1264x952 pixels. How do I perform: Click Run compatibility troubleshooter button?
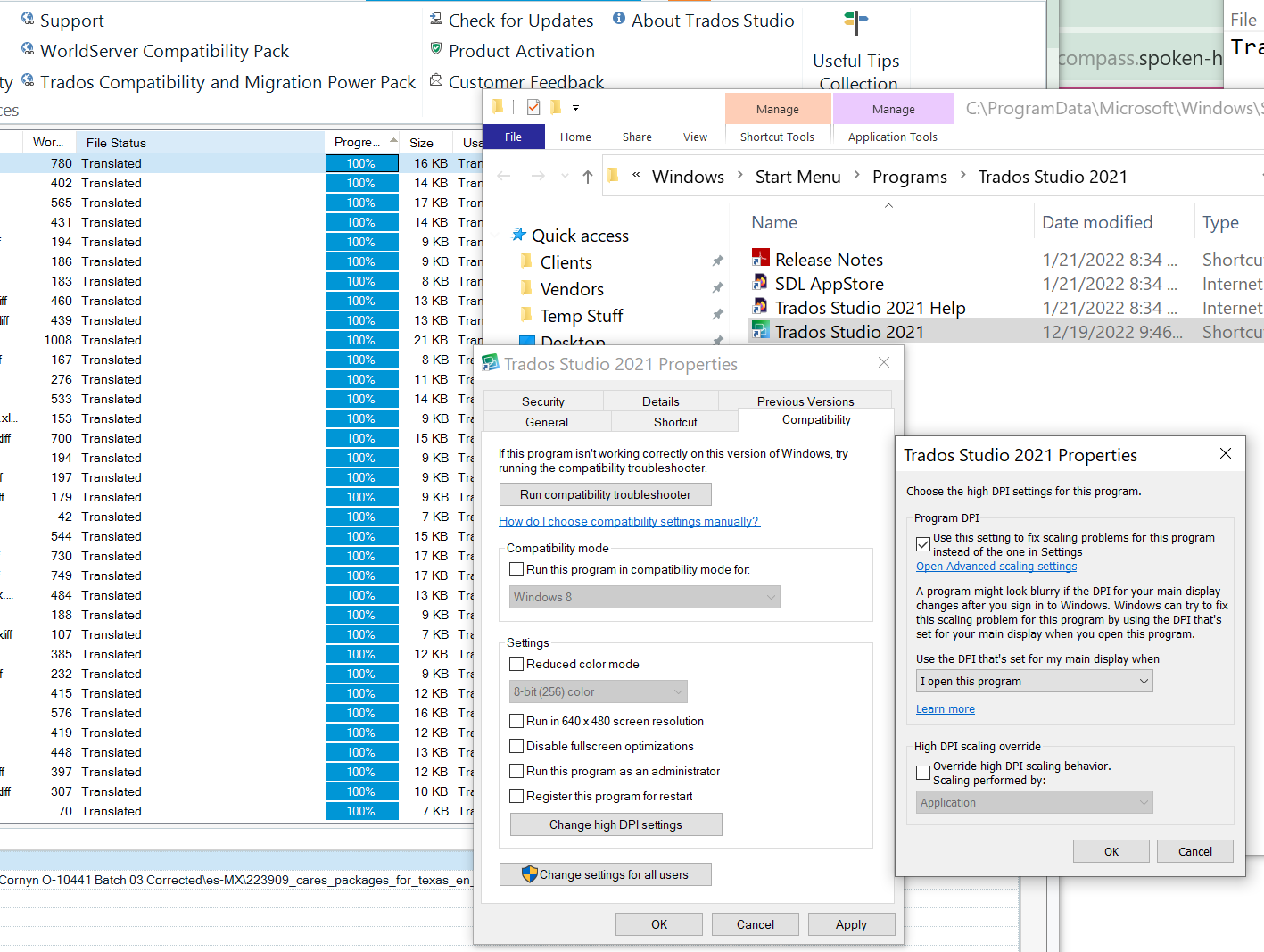coord(606,494)
